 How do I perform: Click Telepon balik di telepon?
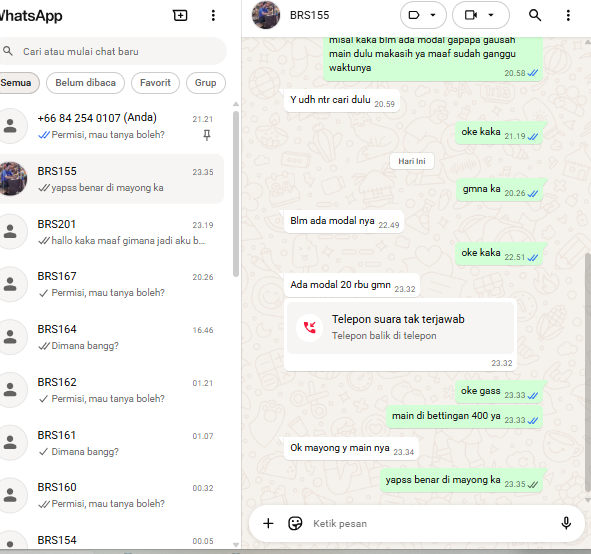tap(384, 336)
